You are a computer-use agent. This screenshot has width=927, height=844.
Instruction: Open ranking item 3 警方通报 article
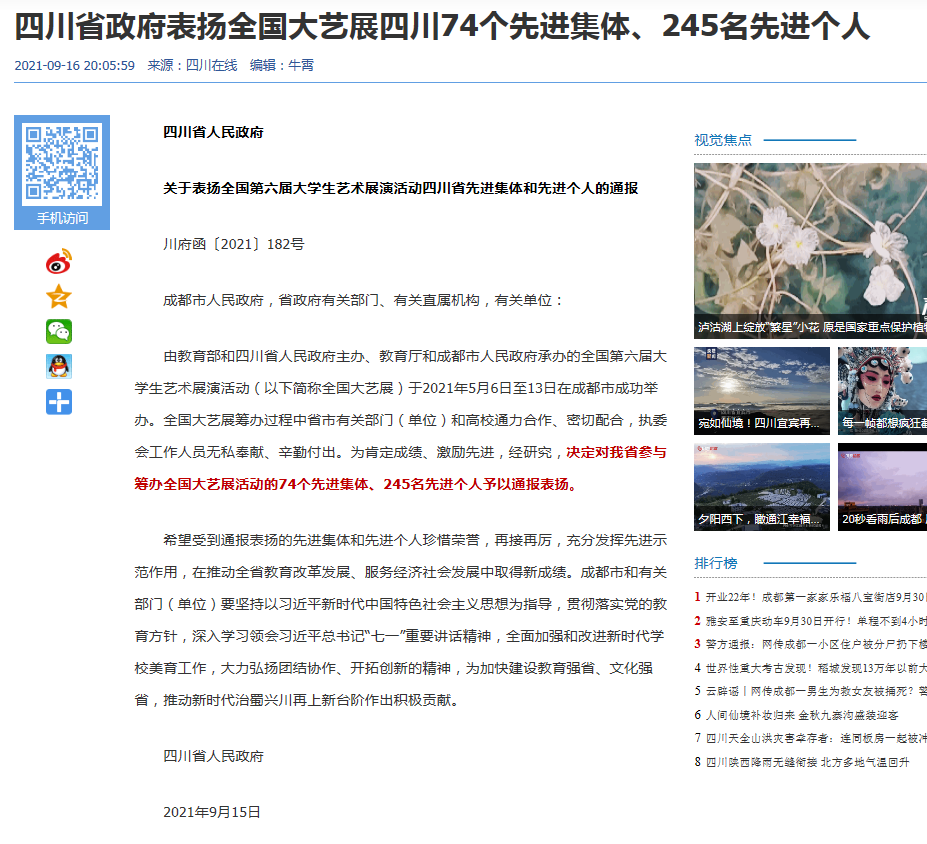[x=814, y=644]
